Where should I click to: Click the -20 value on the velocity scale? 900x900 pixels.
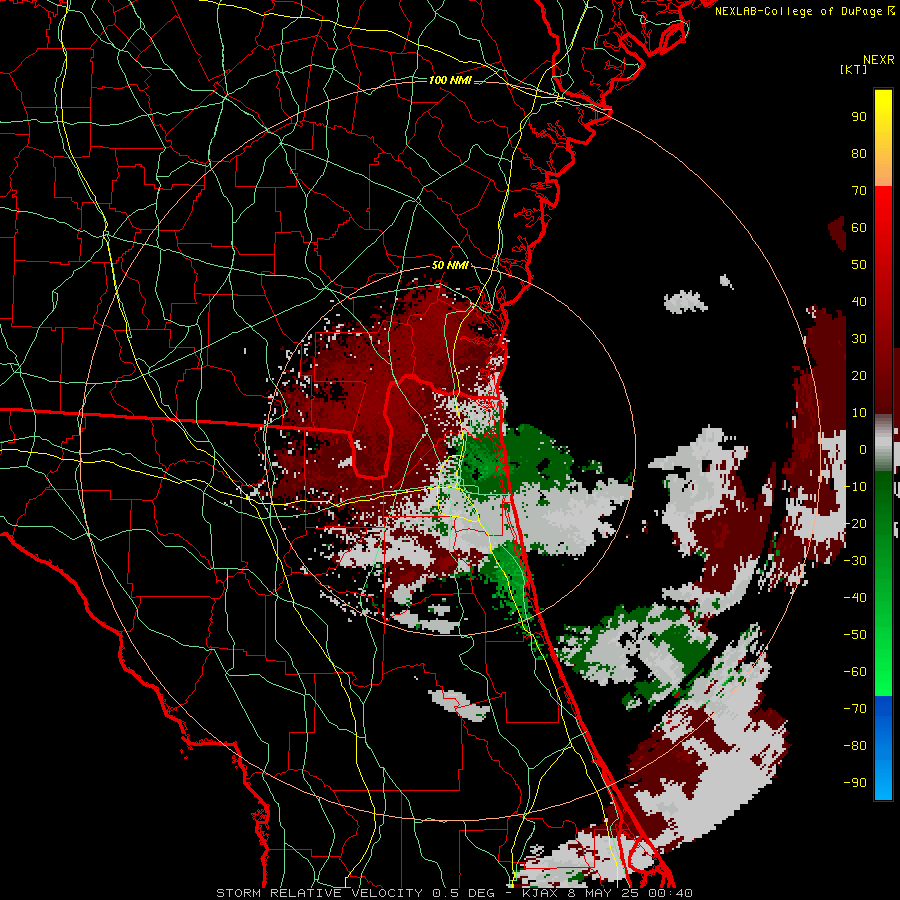tap(855, 524)
